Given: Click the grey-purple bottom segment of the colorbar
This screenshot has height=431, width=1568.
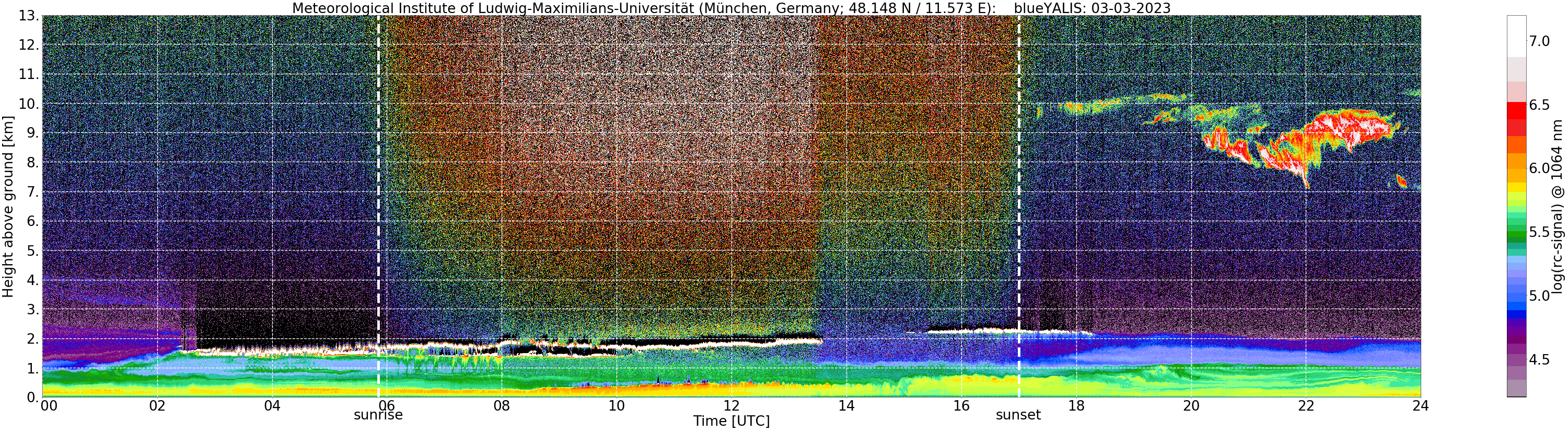Looking at the screenshot, I should click(1516, 388).
